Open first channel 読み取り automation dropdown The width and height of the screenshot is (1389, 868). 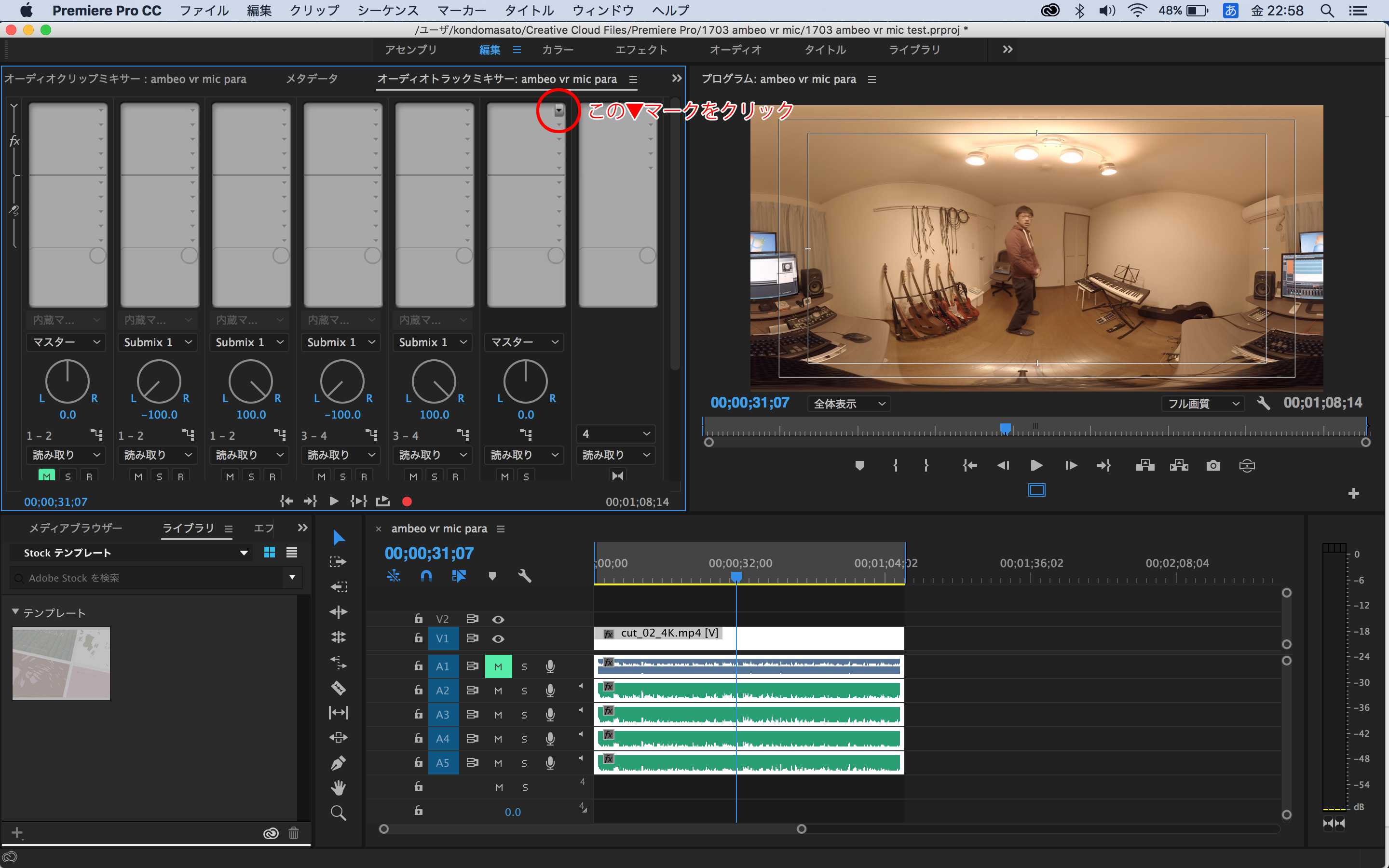[x=66, y=455]
